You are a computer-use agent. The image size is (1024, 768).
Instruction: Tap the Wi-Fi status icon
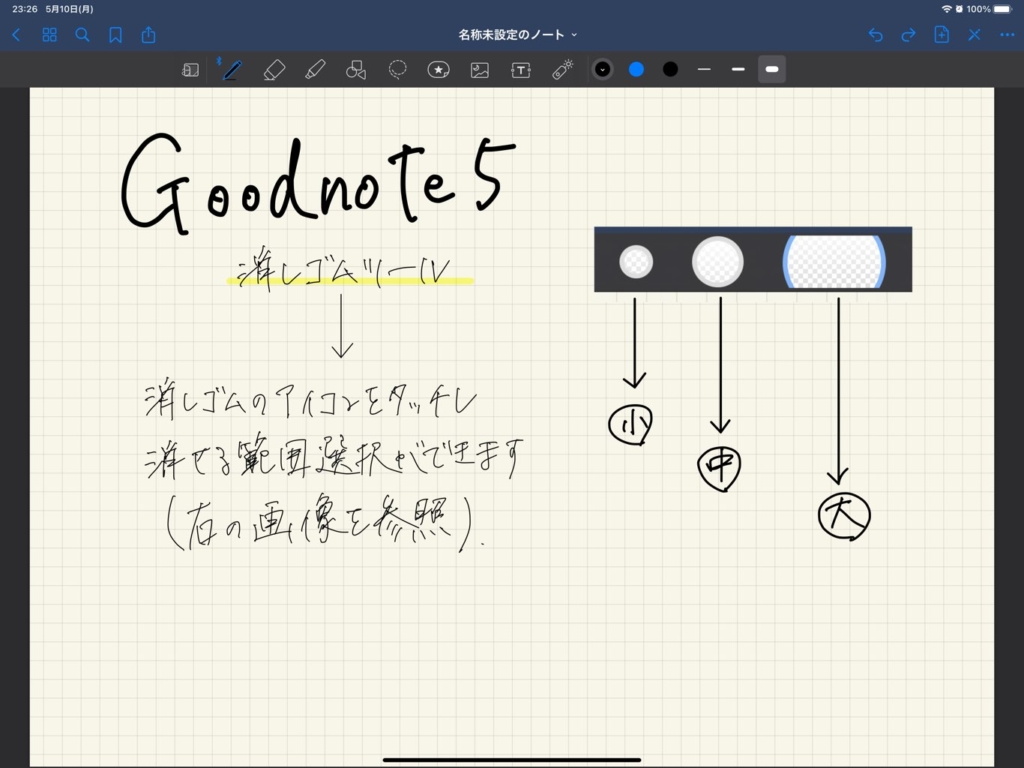[946, 9]
